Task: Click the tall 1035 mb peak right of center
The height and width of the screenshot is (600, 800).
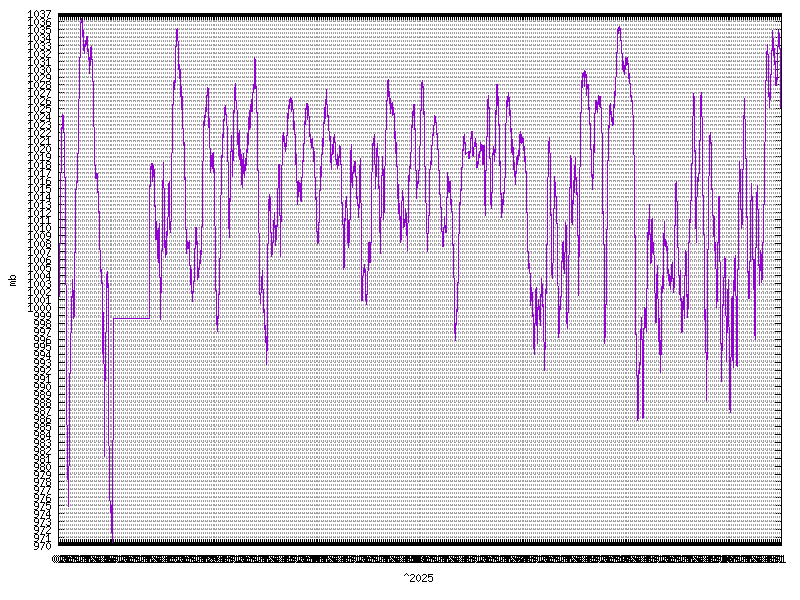Action: (619, 28)
